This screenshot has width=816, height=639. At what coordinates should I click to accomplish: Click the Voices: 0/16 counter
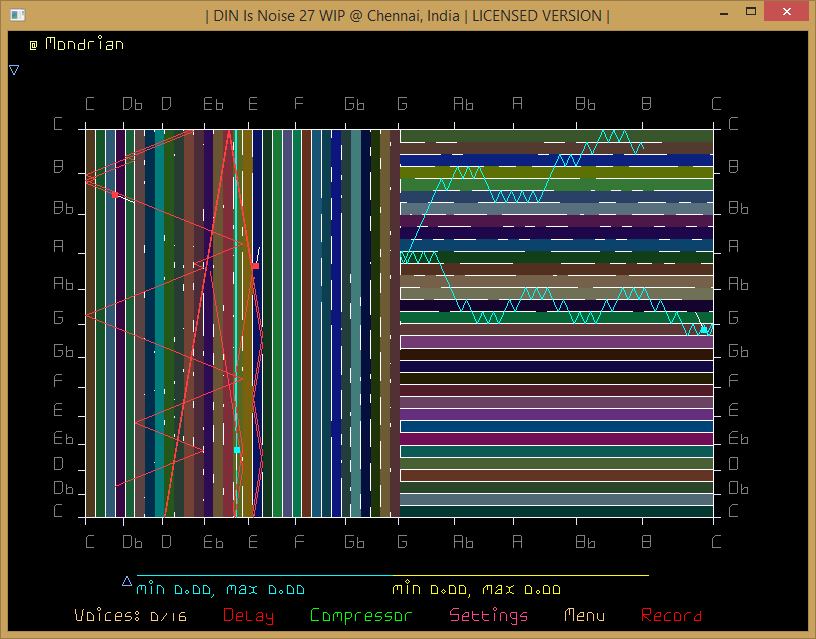click(x=130, y=616)
